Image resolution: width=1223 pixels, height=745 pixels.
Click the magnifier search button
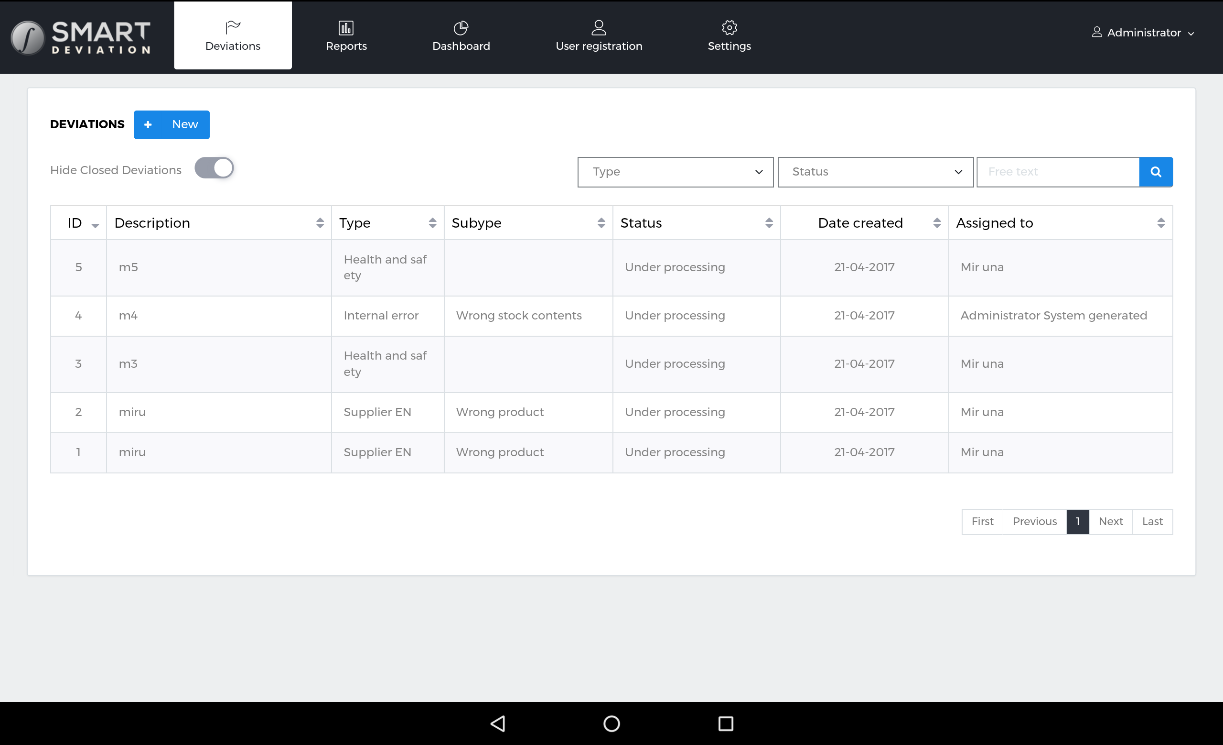tap(1156, 172)
